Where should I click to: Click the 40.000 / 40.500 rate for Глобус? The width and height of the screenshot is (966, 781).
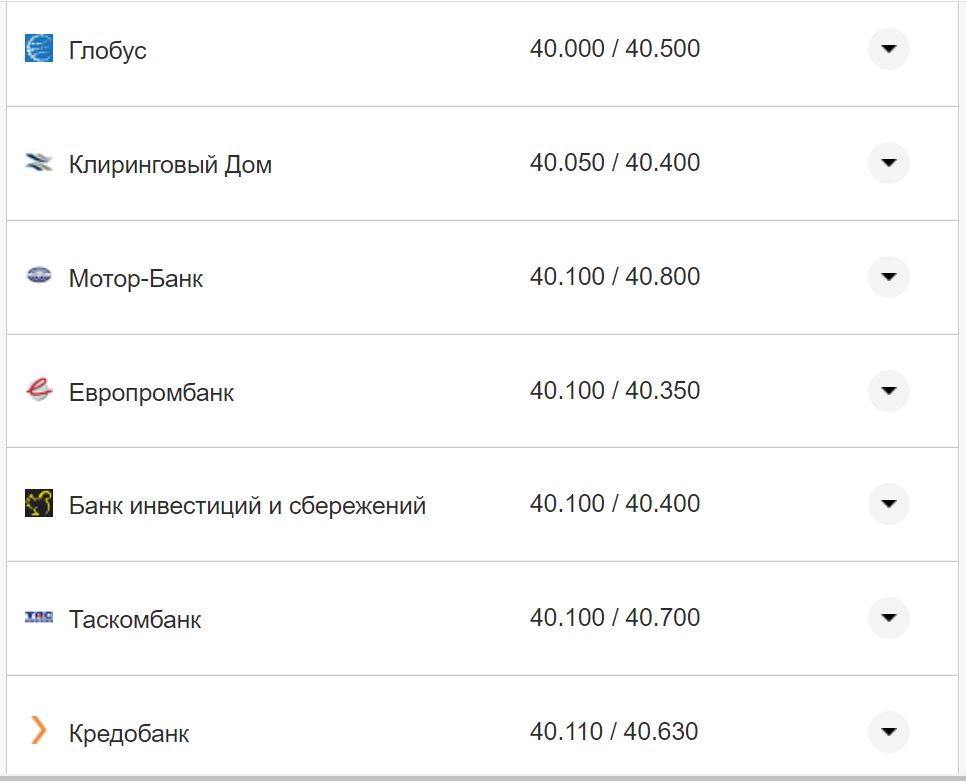(x=615, y=47)
